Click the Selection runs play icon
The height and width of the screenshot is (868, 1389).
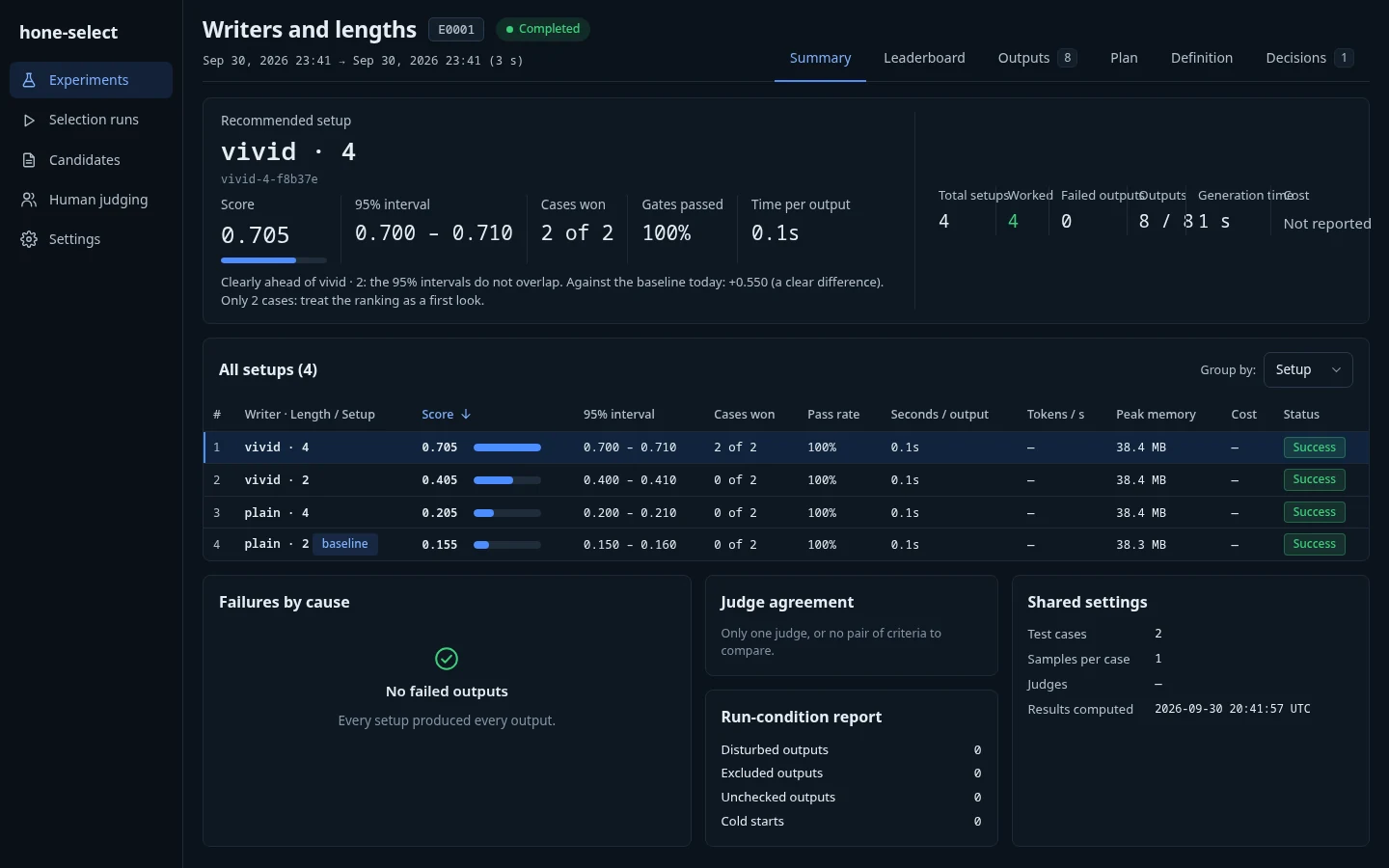pyautogui.click(x=29, y=120)
